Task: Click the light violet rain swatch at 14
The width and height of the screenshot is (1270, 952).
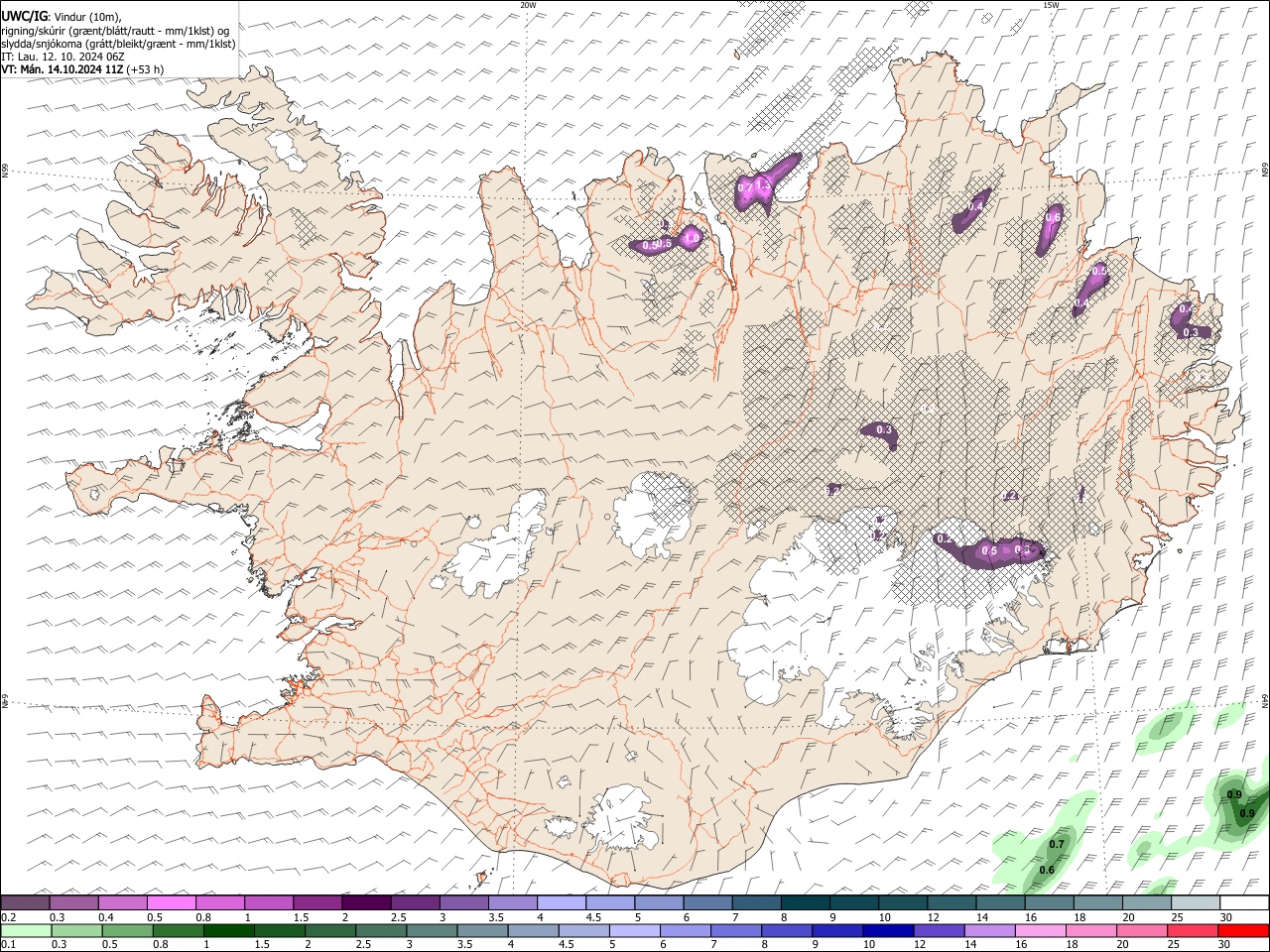Action: pos(989,930)
